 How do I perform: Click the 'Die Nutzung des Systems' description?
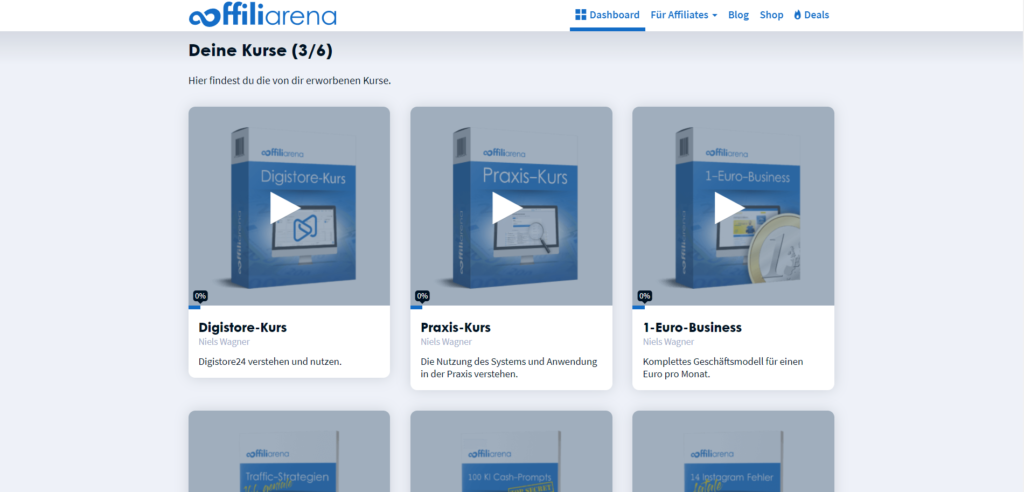509,368
